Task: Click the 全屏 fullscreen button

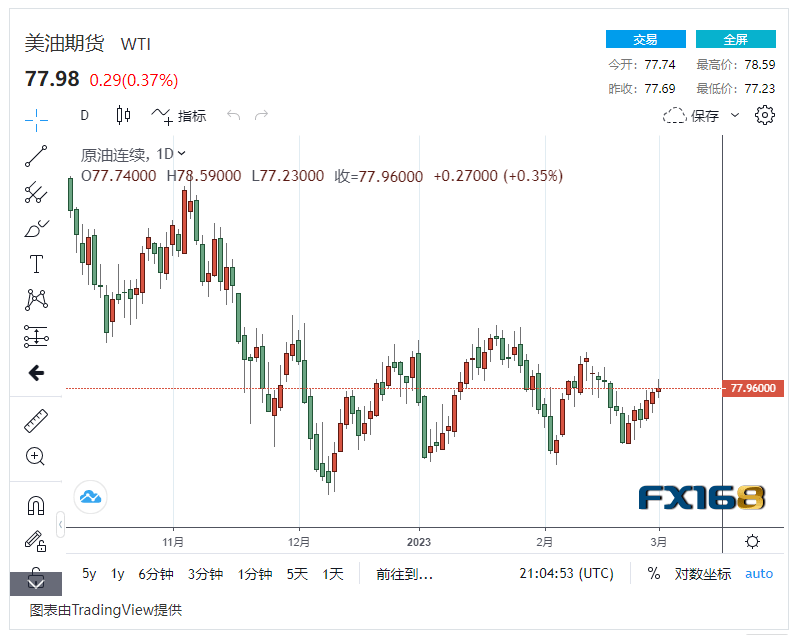Action: coord(736,39)
